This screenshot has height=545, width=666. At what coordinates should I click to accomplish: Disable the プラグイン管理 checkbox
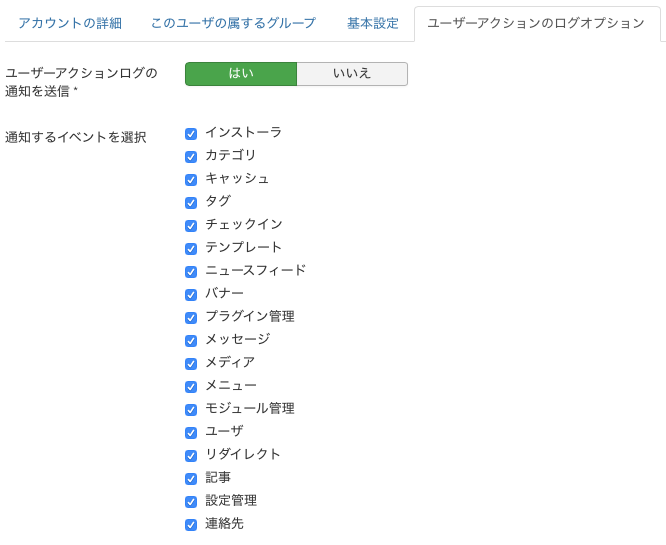pyautogui.click(x=191, y=317)
